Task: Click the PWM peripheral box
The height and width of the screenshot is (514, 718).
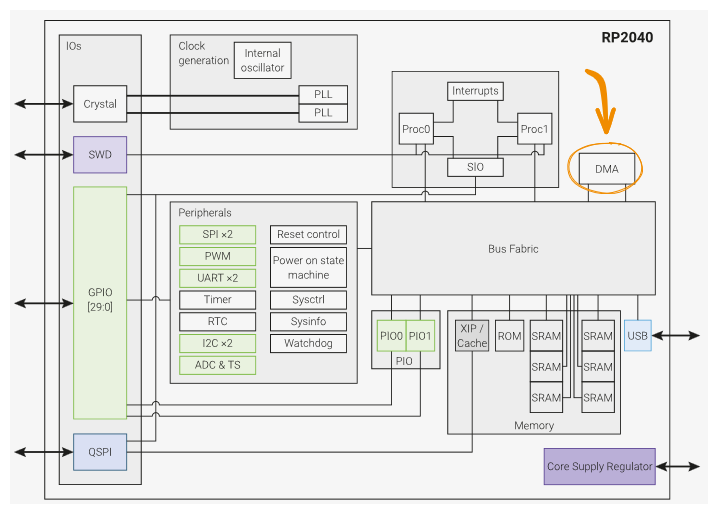Action: click(218, 257)
